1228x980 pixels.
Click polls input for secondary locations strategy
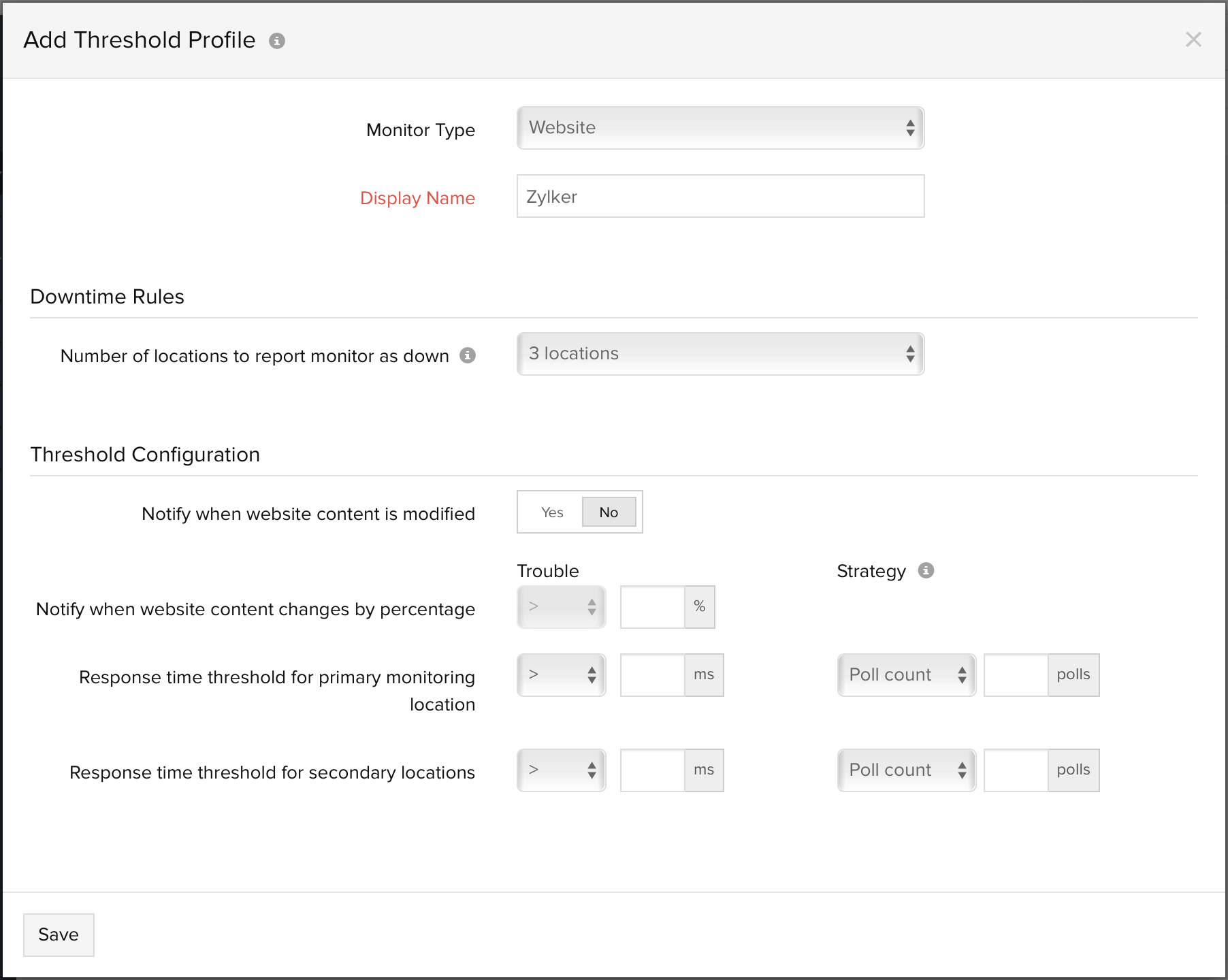pos(1016,770)
